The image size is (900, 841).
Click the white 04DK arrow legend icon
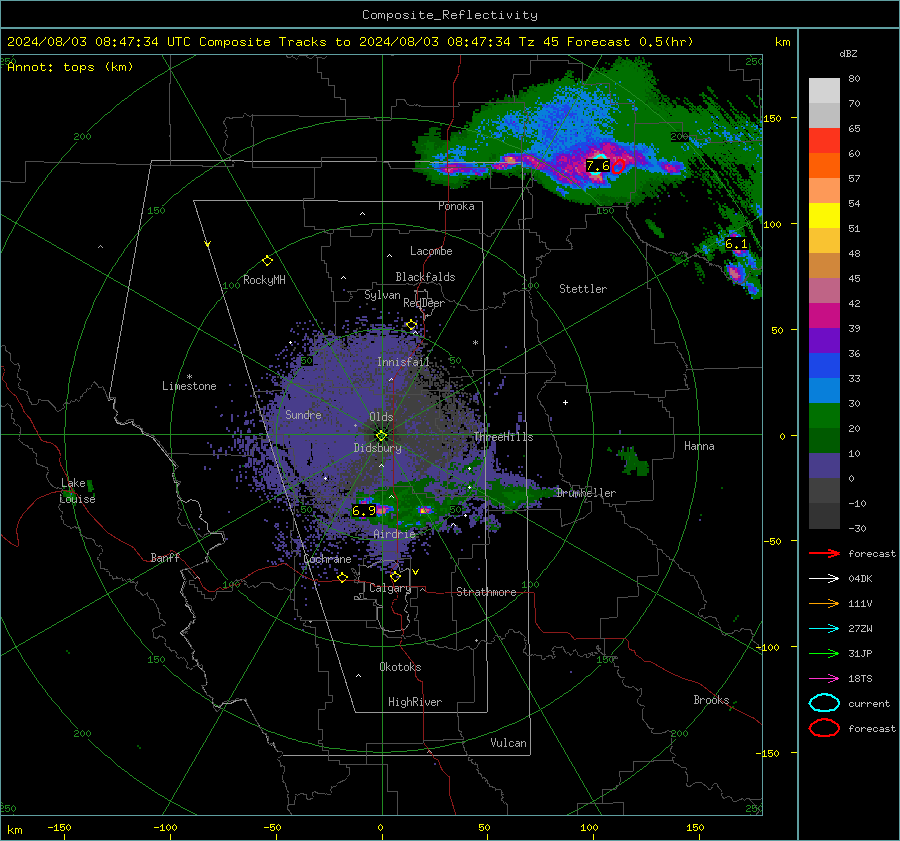(824, 579)
